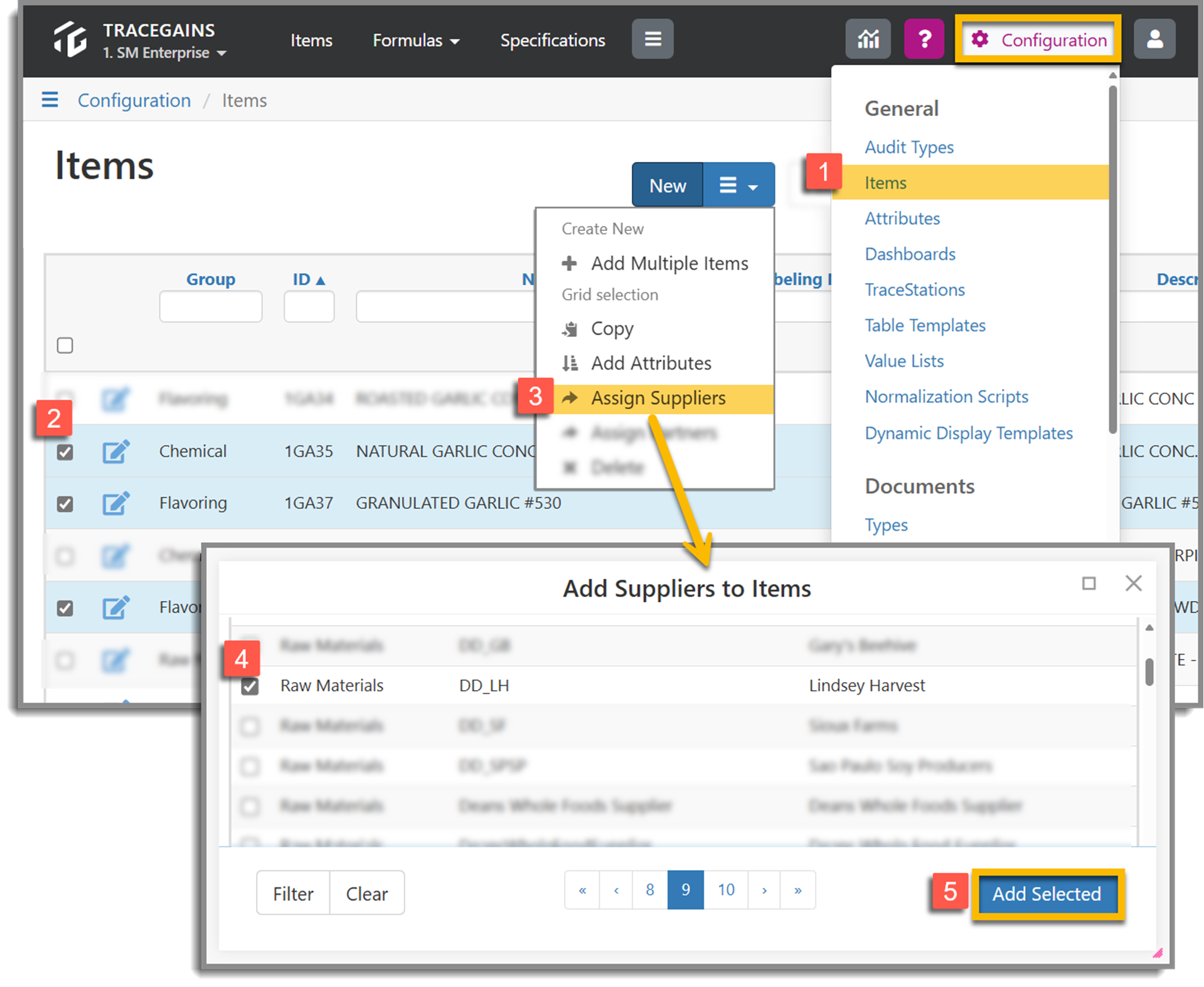Open Table Templates in Configuration list
1204x987 pixels.
coord(925,325)
